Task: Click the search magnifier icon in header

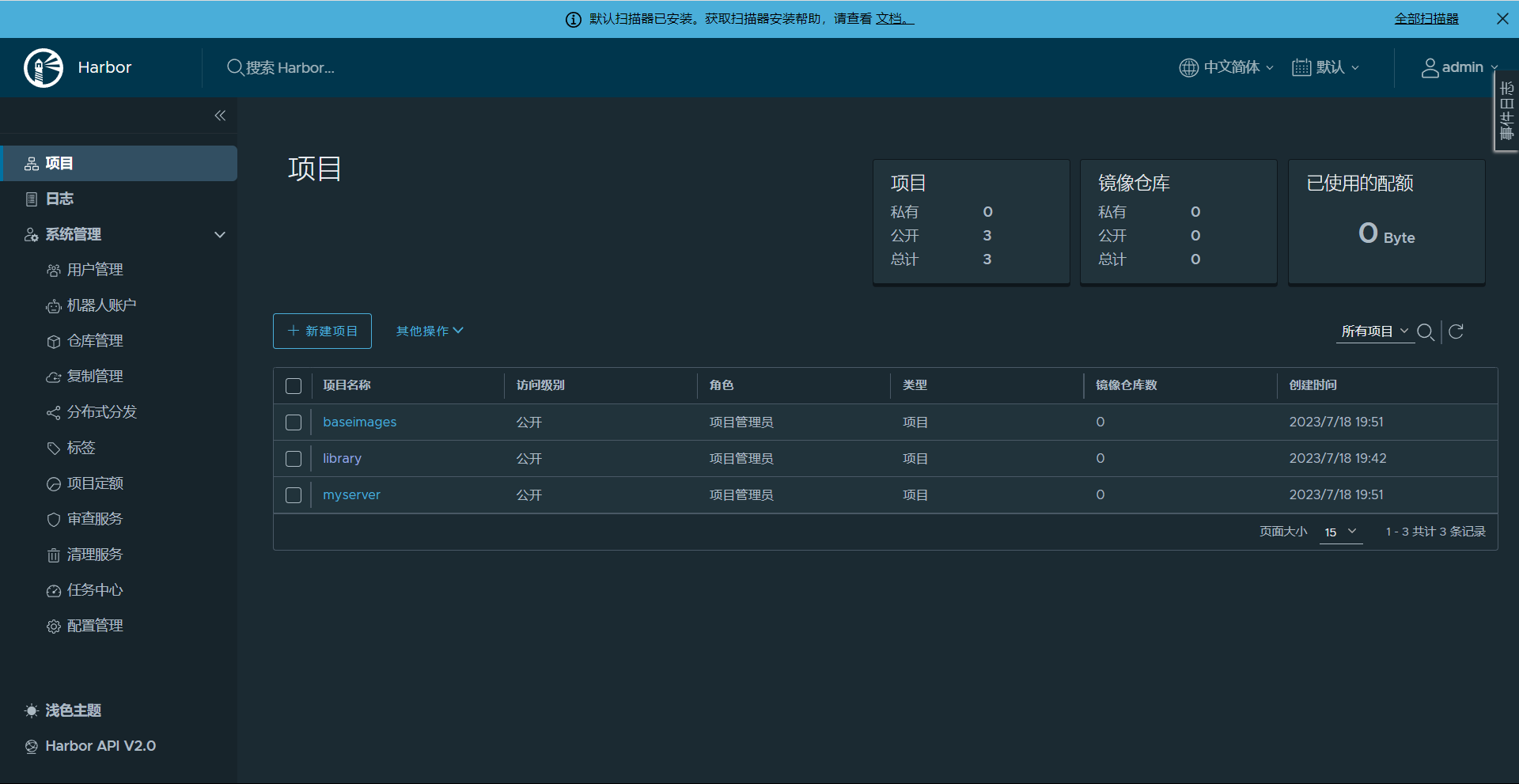Action: point(235,67)
